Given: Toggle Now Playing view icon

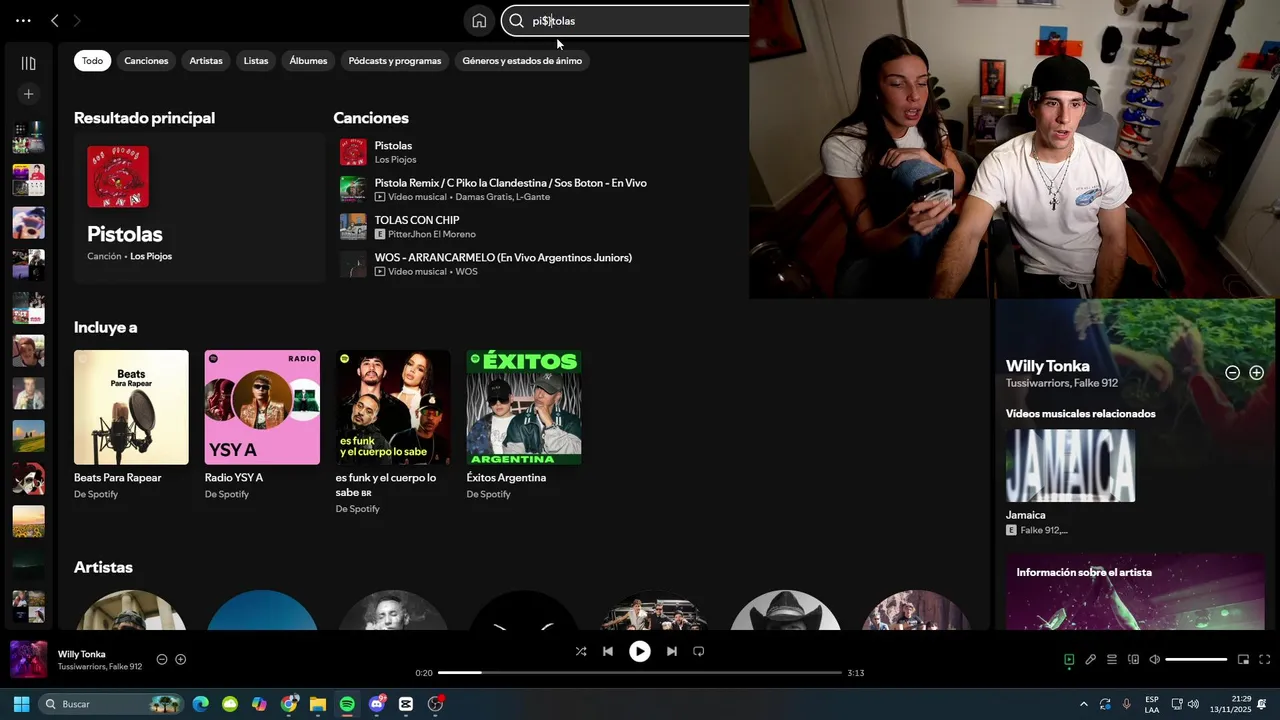Looking at the screenshot, I should click(x=1069, y=659).
